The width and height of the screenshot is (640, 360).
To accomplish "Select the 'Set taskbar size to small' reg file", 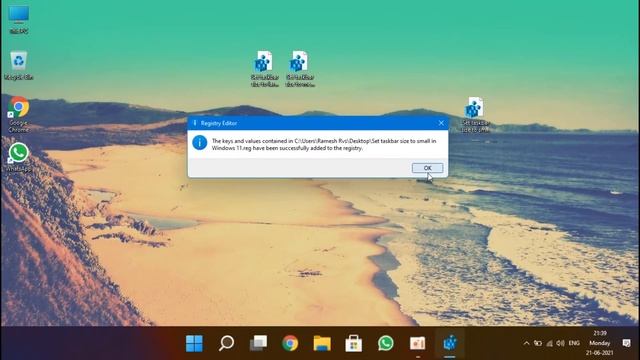I will [474, 115].
